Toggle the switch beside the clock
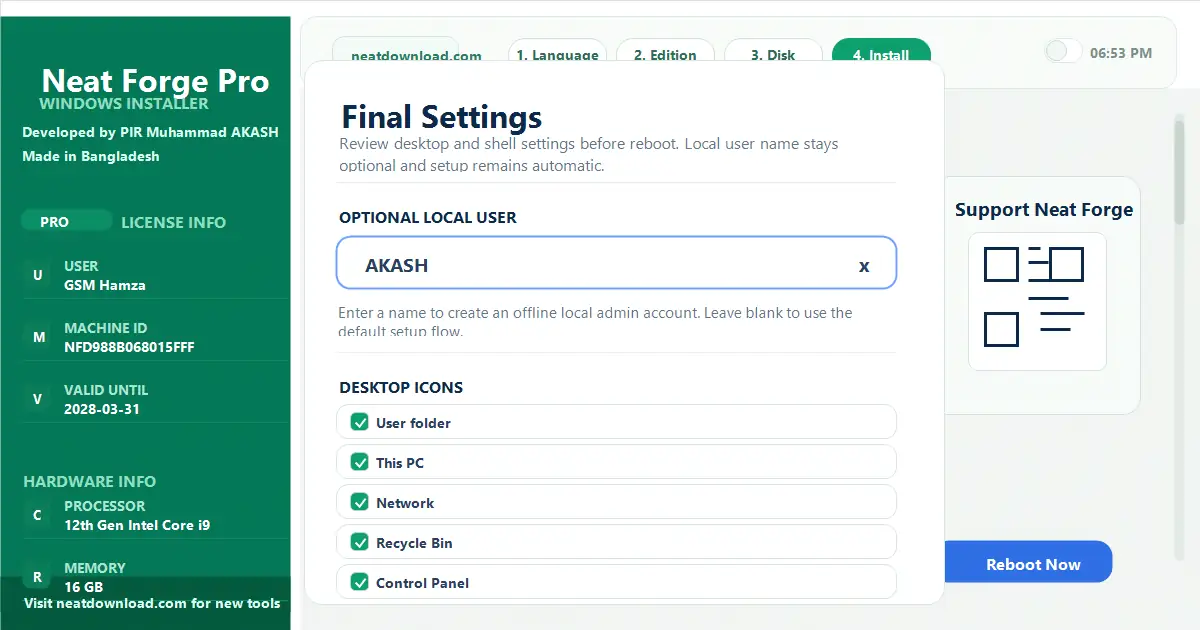 pos(1063,52)
